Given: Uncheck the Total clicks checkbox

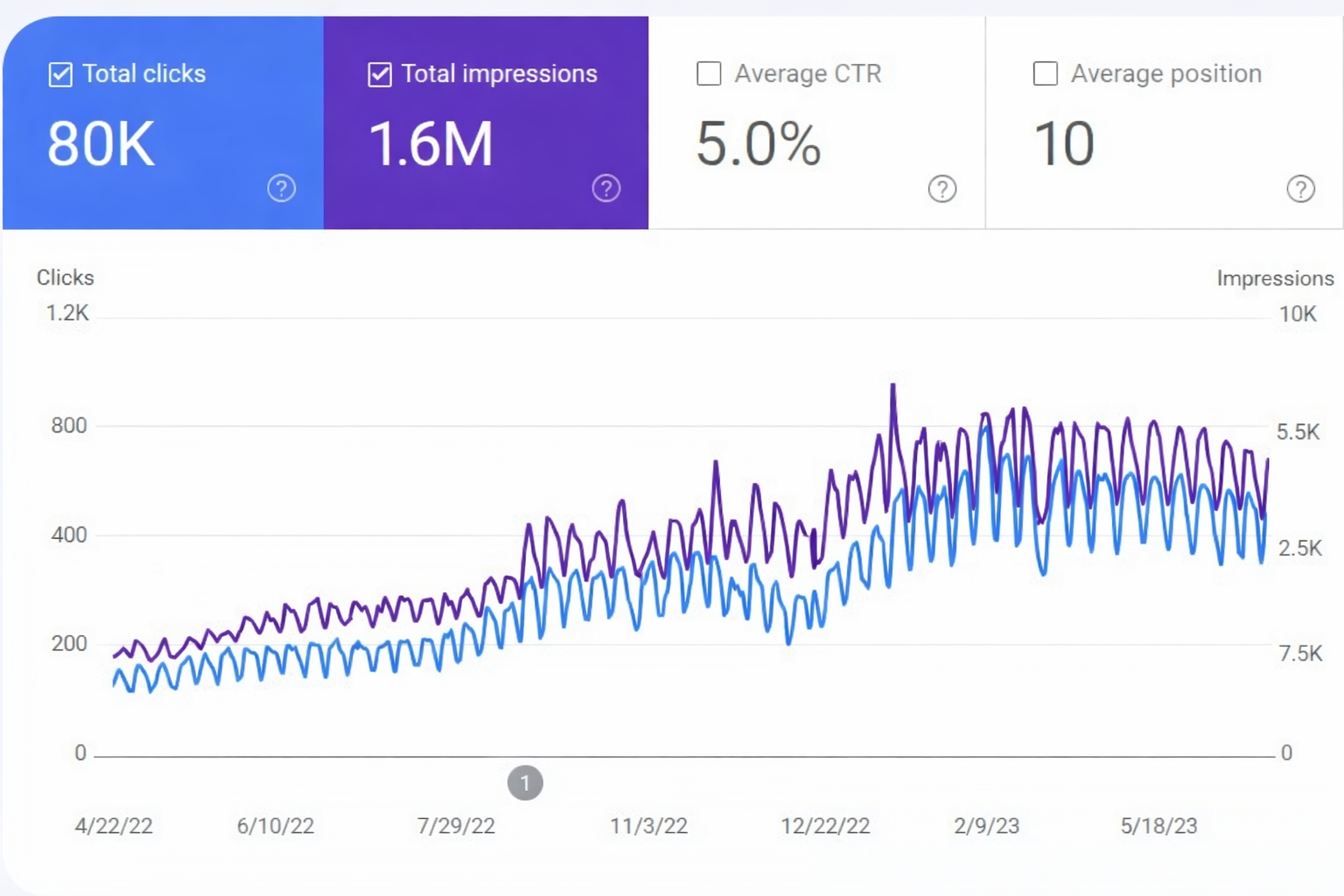Looking at the screenshot, I should tap(60, 74).
